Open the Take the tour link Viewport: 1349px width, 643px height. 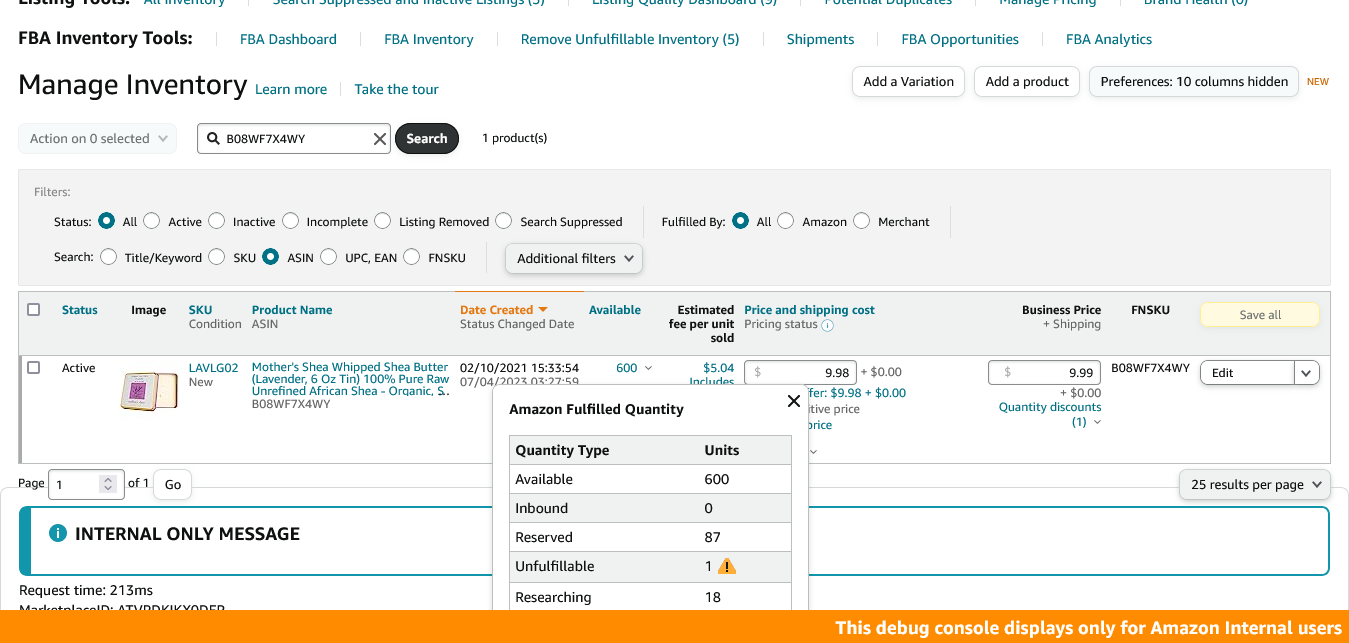click(396, 89)
